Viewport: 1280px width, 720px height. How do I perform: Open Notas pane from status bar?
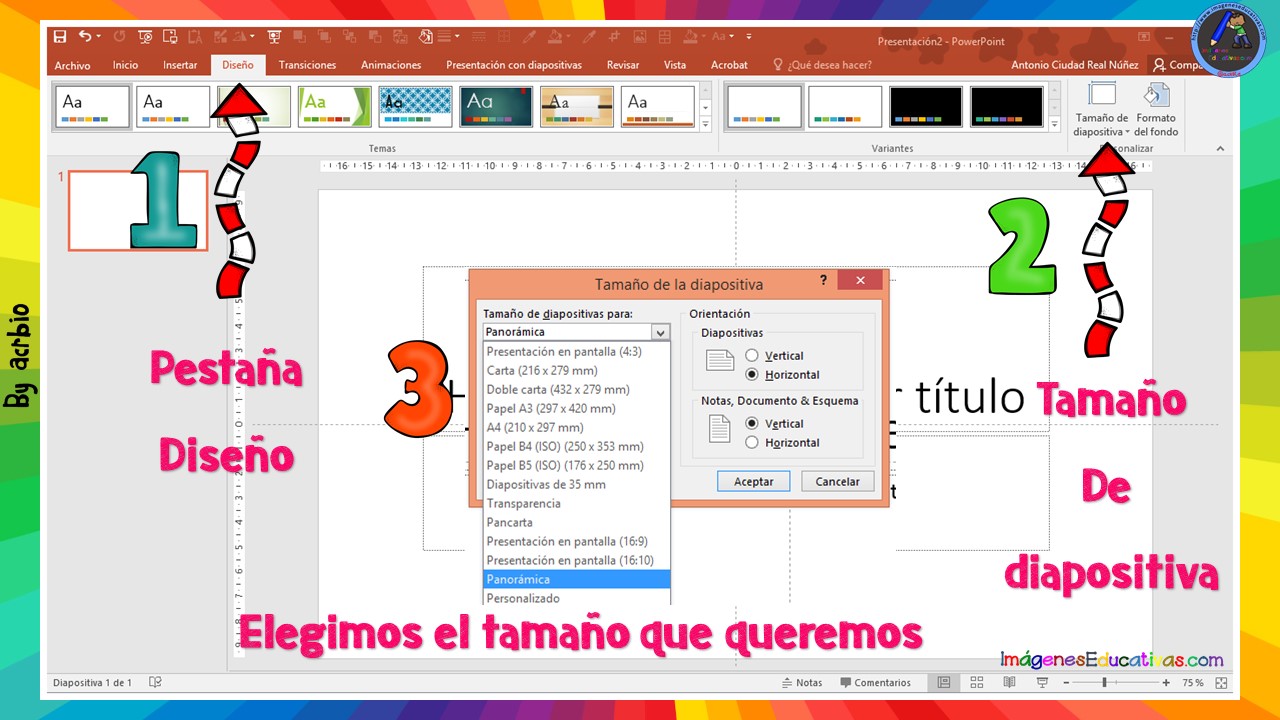point(802,683)
